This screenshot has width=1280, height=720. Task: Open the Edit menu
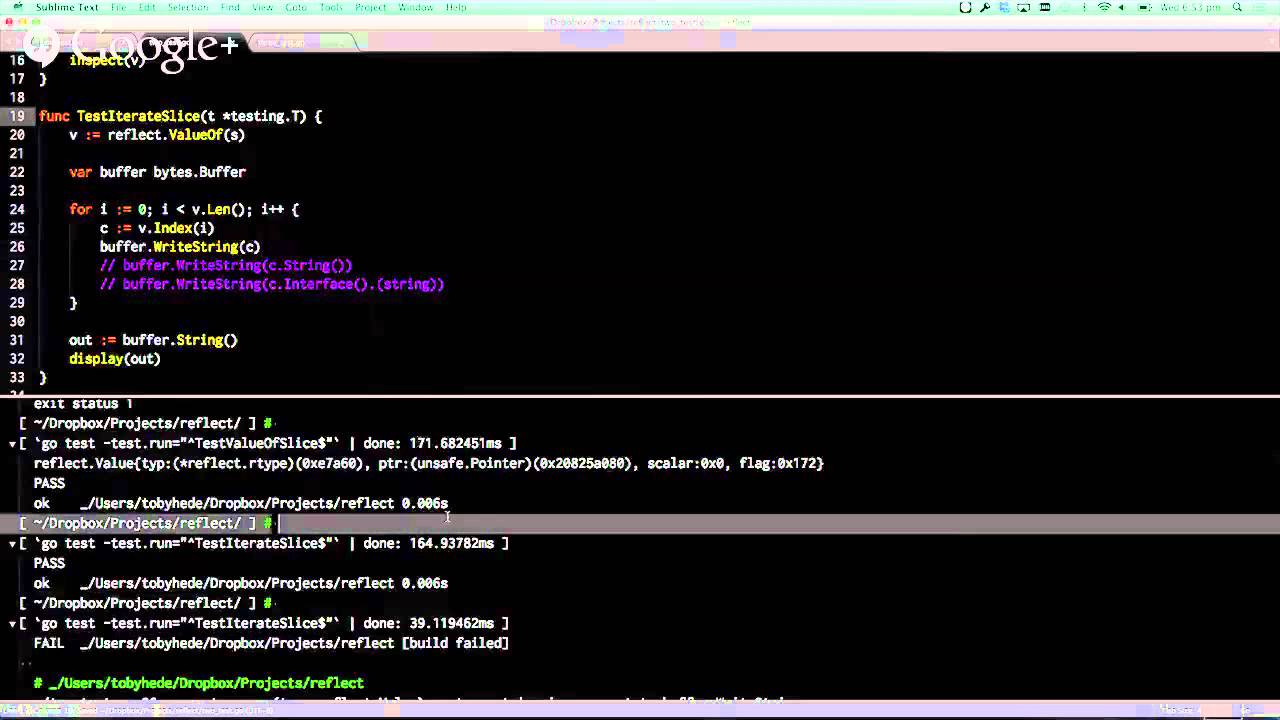[x=147, y=7]
